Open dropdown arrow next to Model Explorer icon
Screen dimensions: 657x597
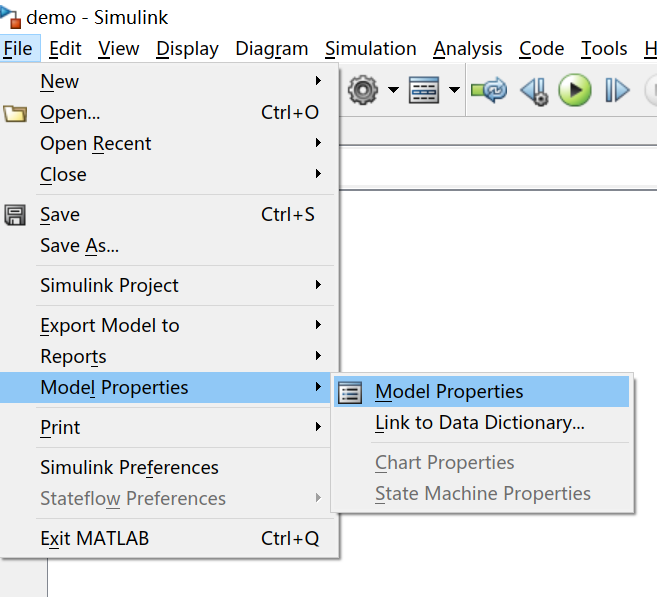[454, 90]
